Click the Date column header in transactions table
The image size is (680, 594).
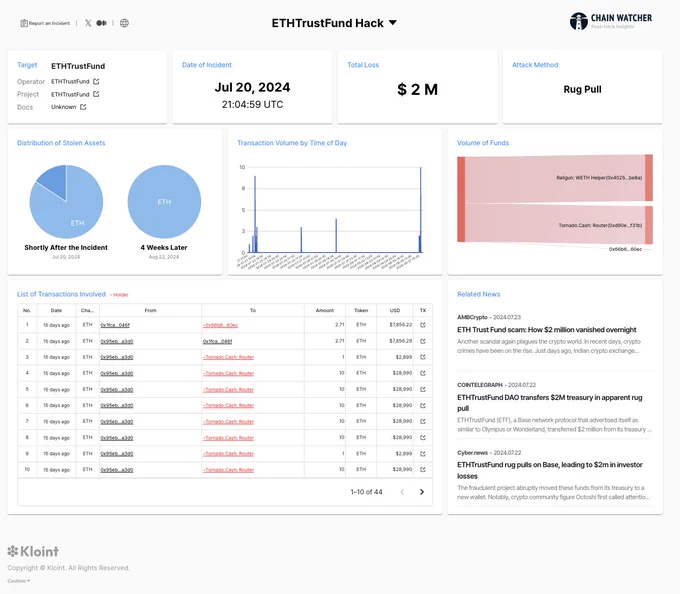pos(56,310)
